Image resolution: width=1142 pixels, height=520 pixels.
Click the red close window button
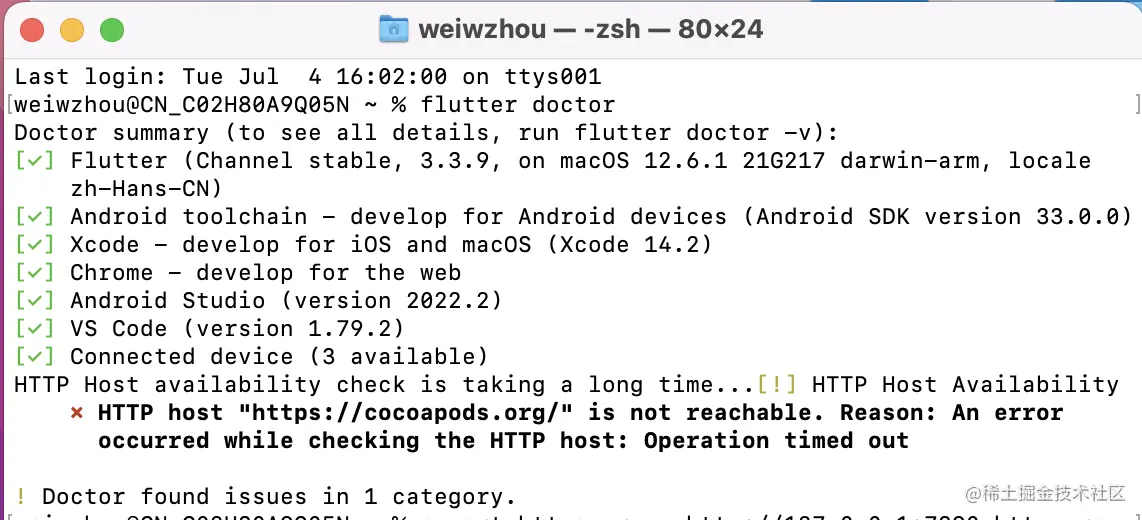click(x=32, y=30)
